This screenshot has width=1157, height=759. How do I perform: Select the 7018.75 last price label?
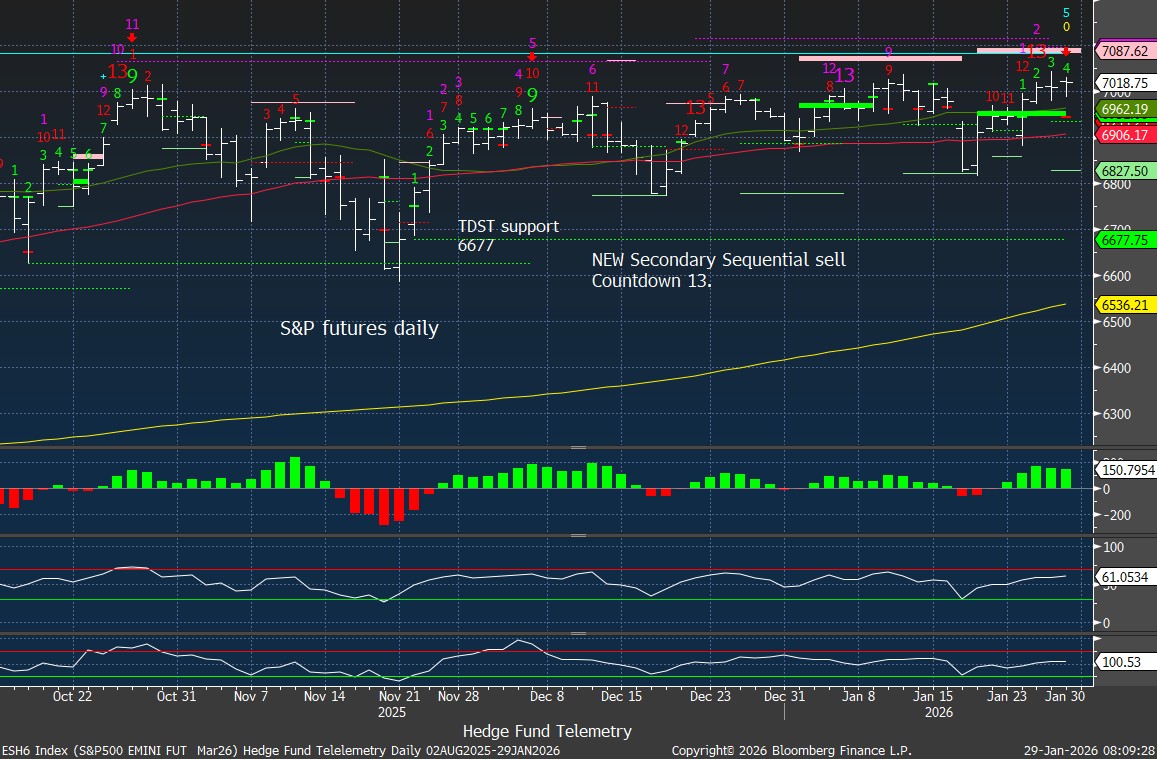pos(1125,83)
